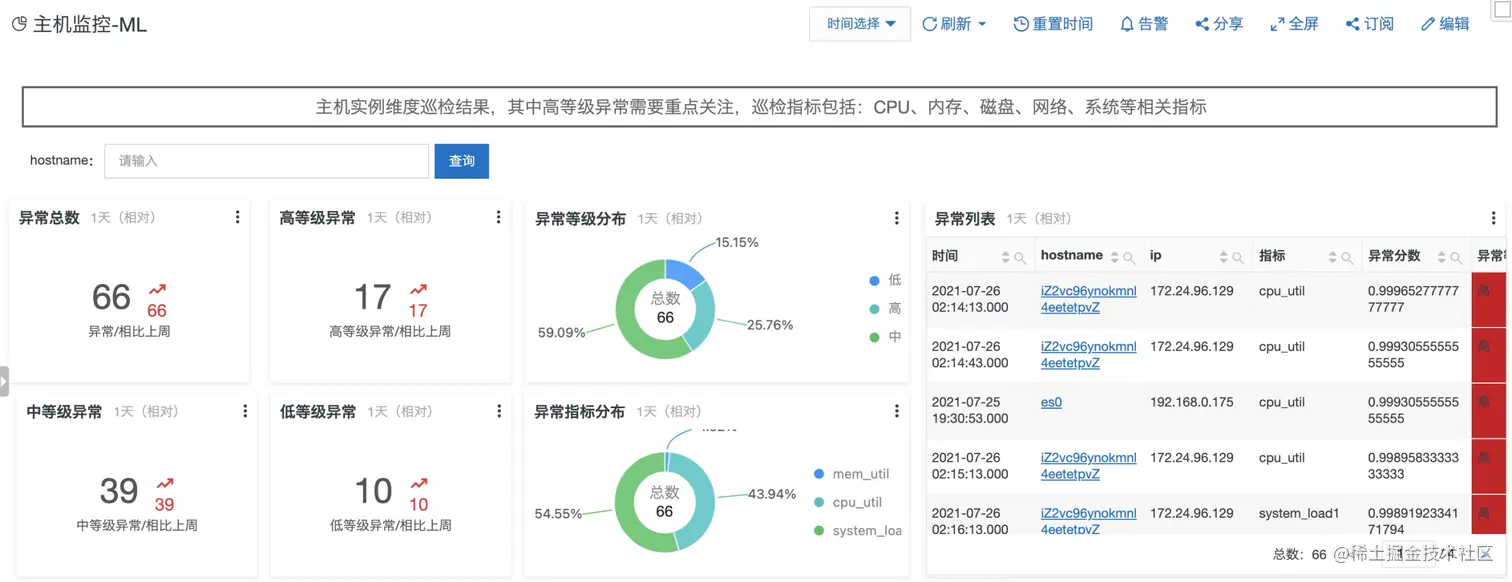This screenshot has height=582, width=1512.
Task: Click the 10 low-level anomalies value
Action: tap(373, 491)
